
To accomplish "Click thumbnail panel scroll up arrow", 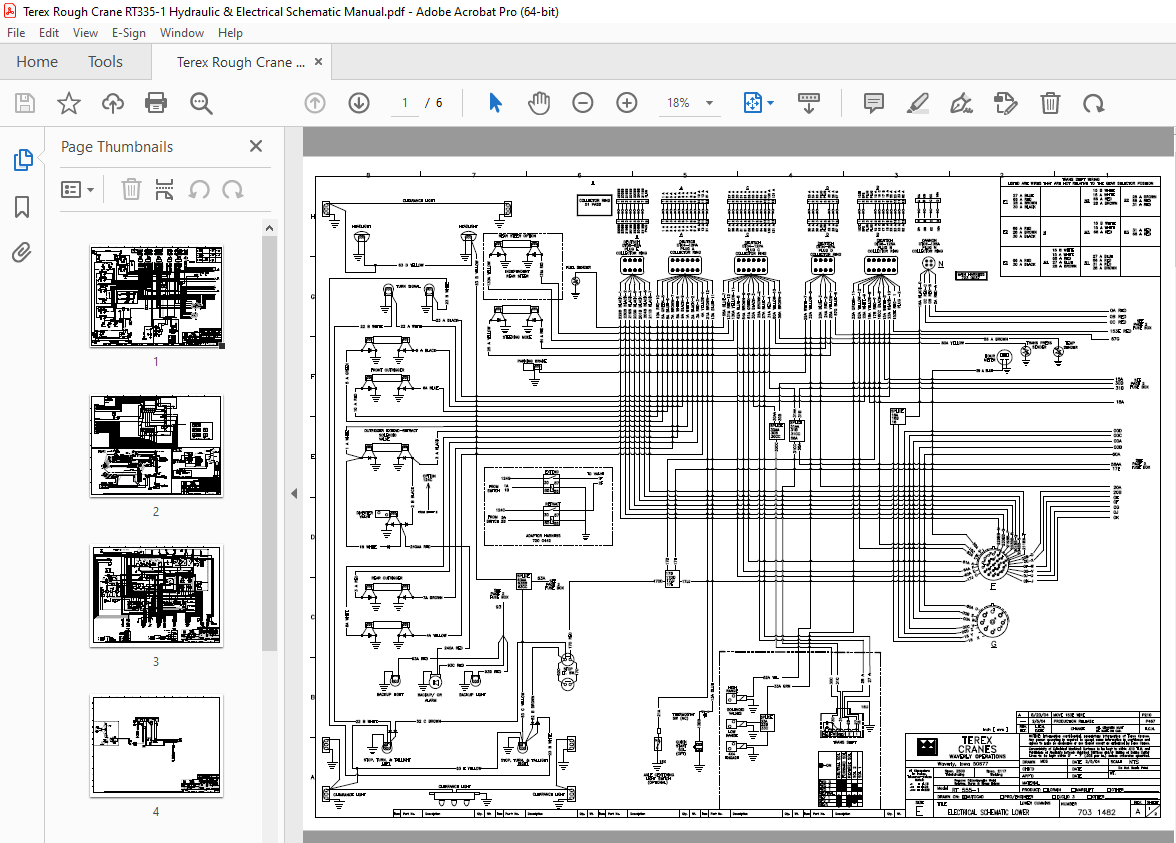I will click(x=269, y=228).
